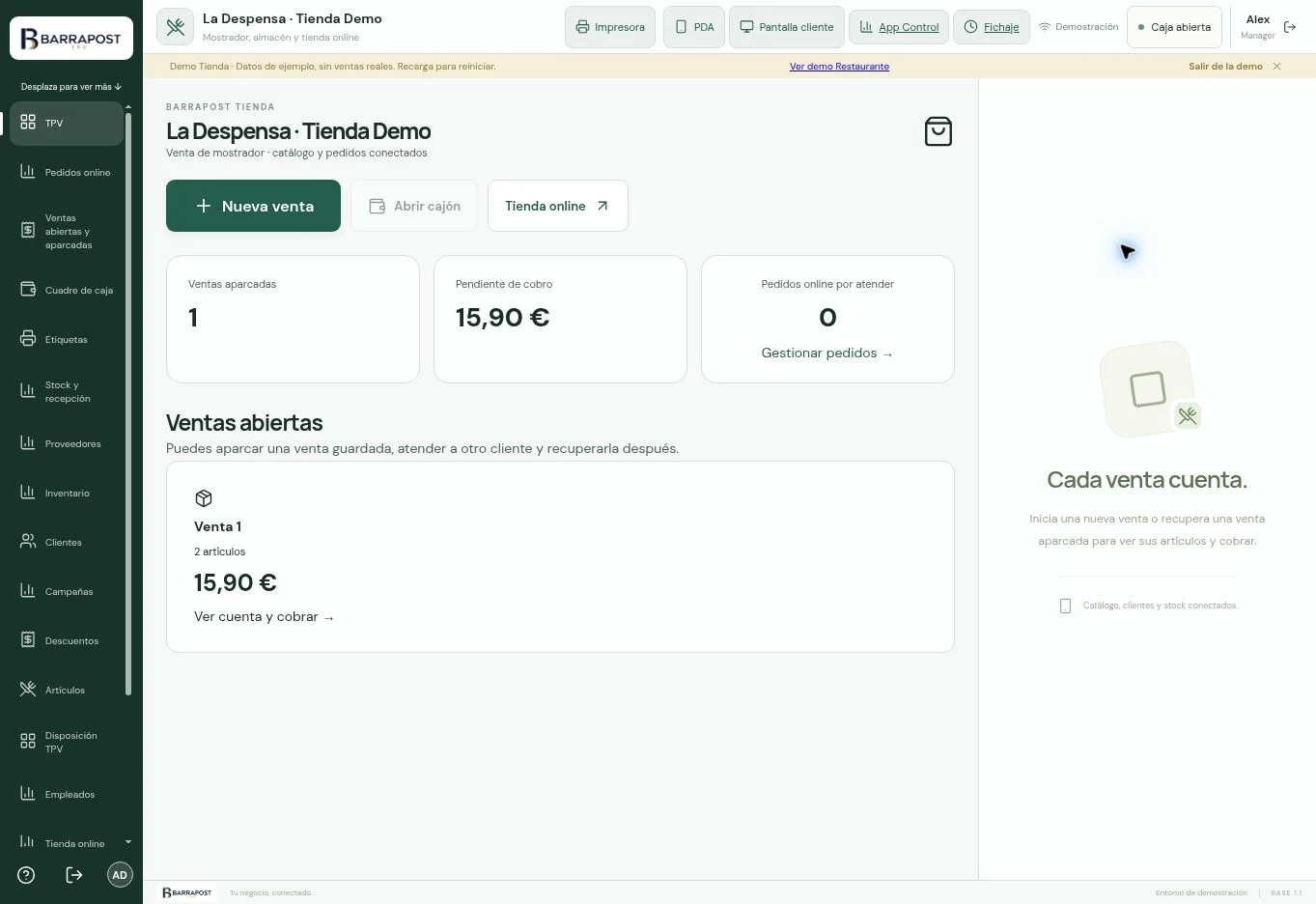The image size is (1316, 904).
Task: Click the AD user avatar
Action: [x=120, y=875]
